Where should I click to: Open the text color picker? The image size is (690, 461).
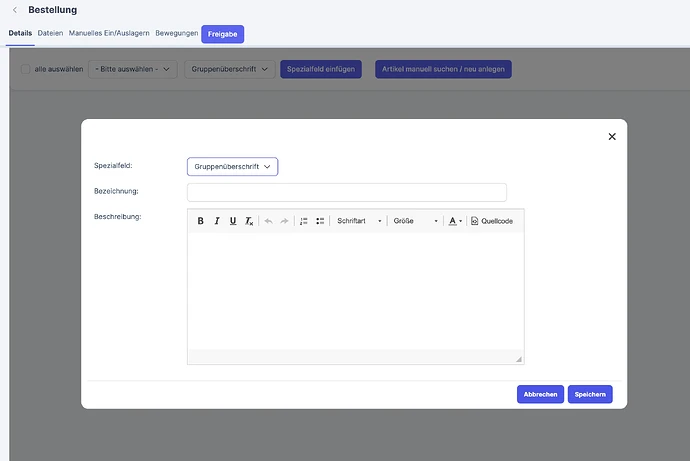[455, 221]
